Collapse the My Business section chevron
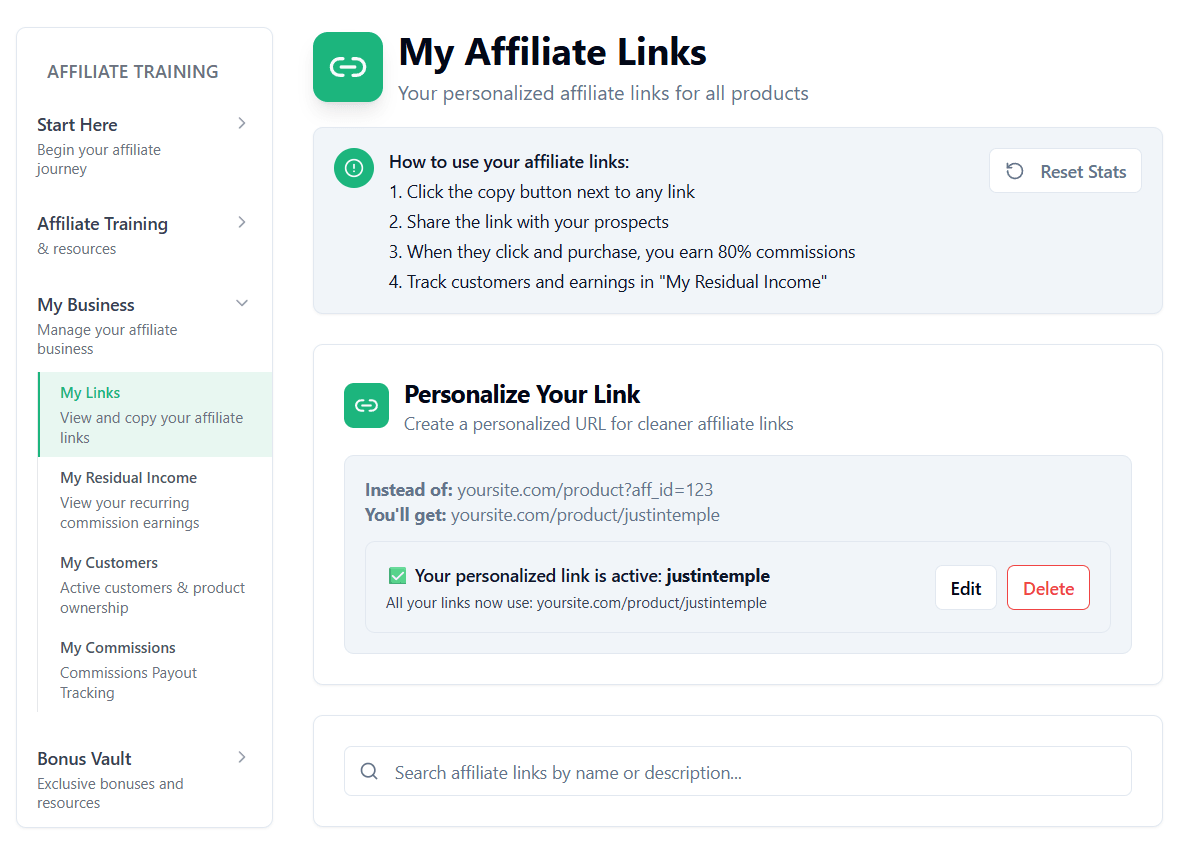 241,303
